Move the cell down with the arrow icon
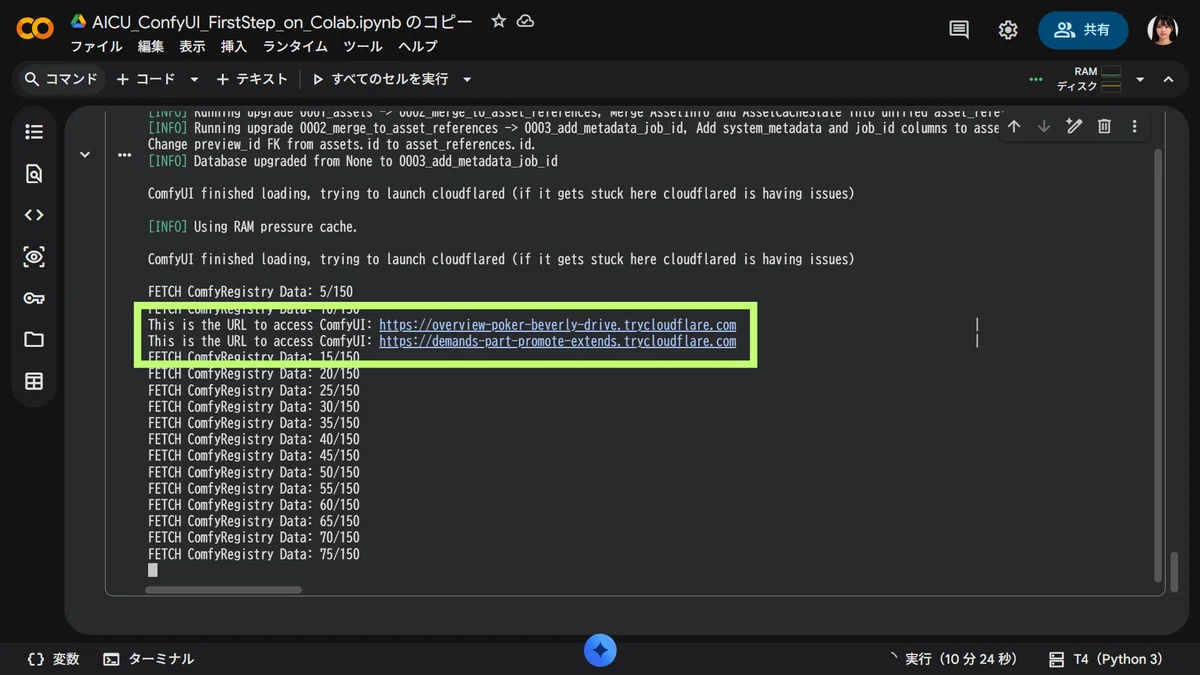 (x=1044, y=126)
